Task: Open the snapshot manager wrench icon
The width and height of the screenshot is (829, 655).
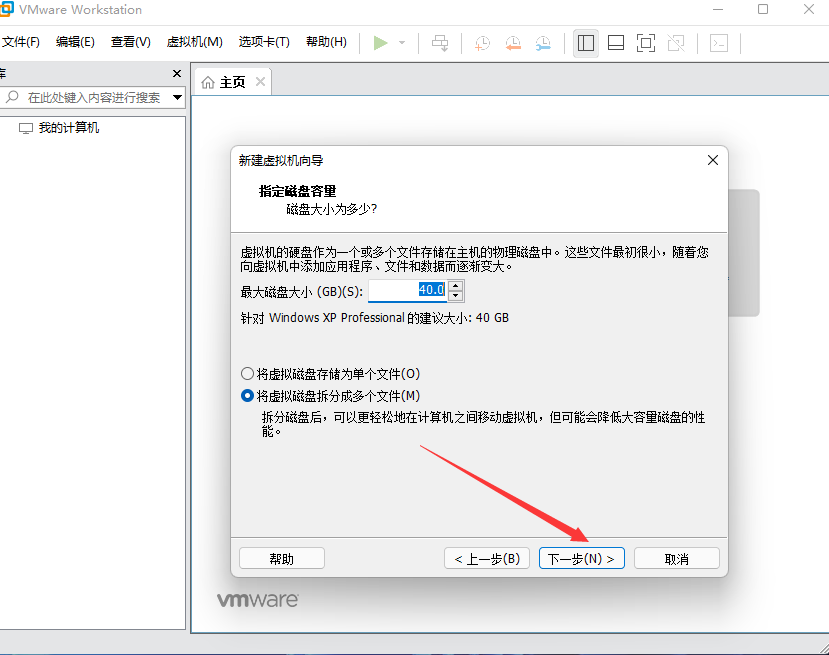Action: [542, 43]
